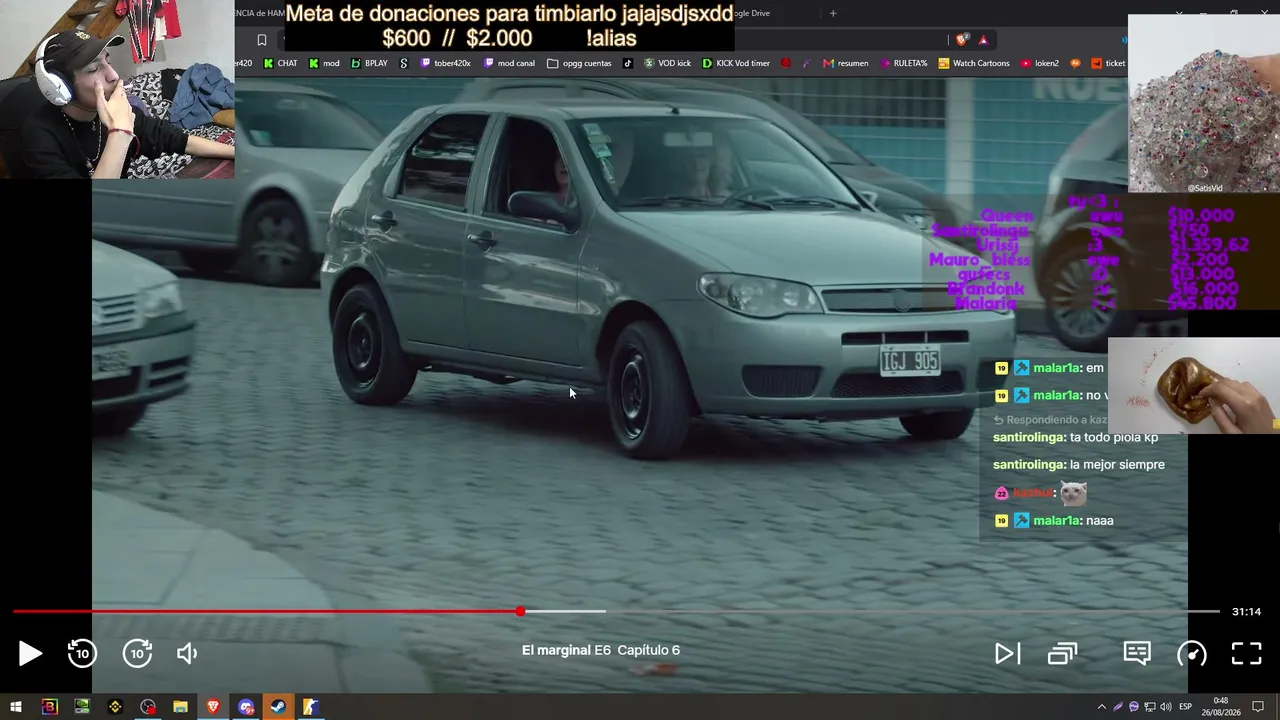Open the Windows Start menu
Image resolution: width=1280 pixels, height=720 pixels.
[16, 707]
